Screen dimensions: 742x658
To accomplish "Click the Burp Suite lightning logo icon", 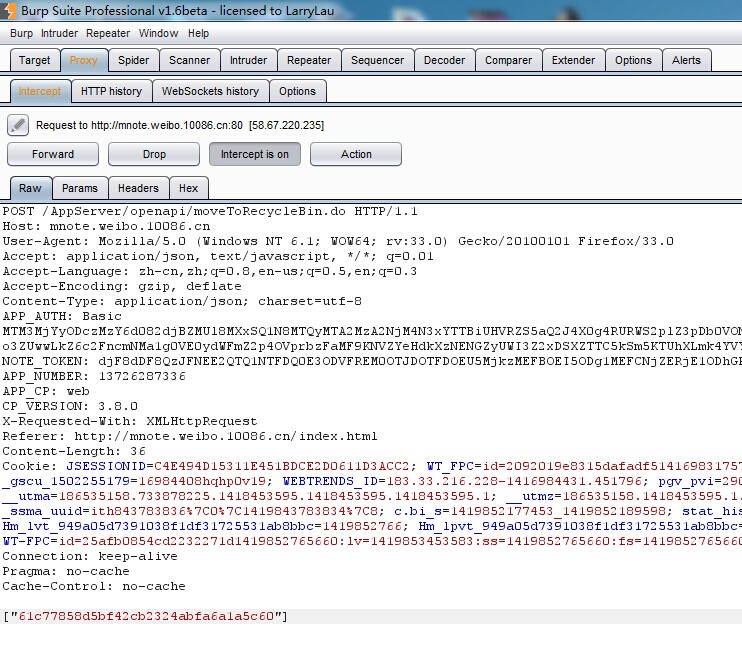I will coord(8,10).
